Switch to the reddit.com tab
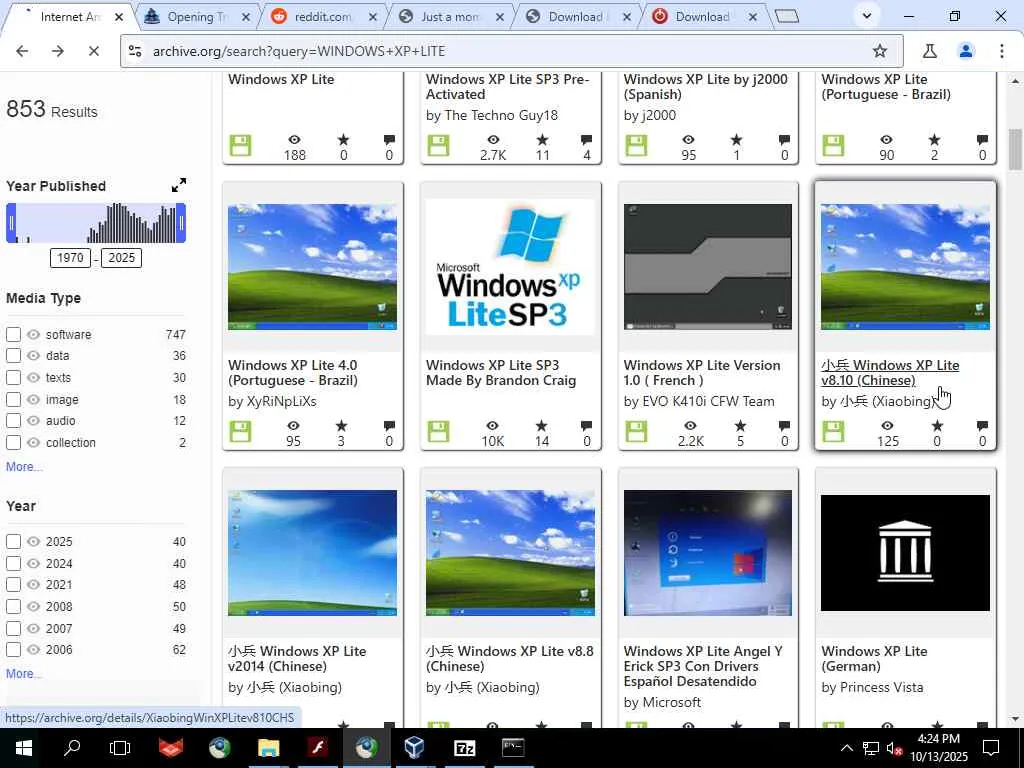Image resolution: width=1024 pixels, height=768 pixels. tap(323, 17)
